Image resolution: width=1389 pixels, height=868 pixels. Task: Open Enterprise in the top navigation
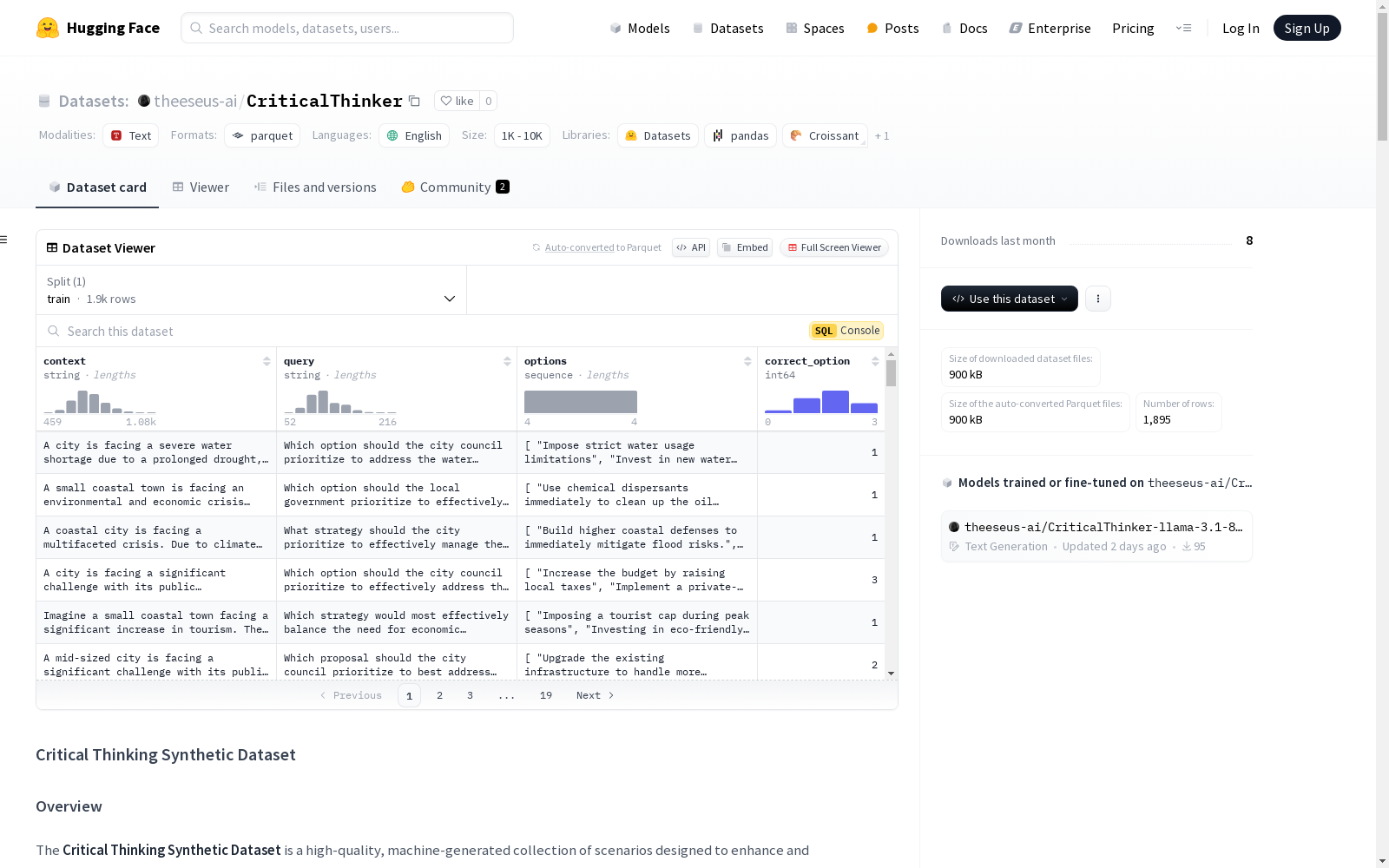(1050, 28)
